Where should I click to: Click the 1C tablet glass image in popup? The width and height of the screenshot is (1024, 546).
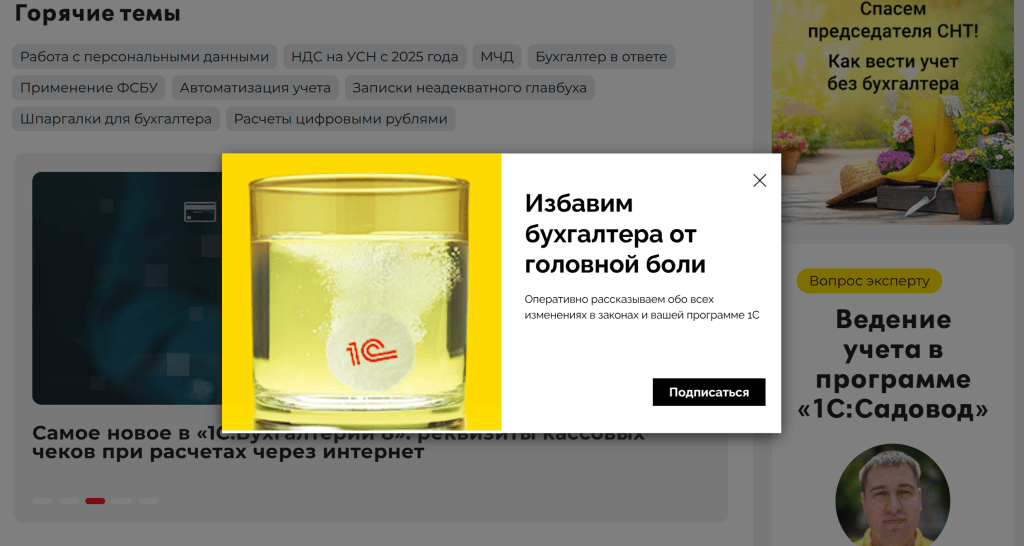click(x=362, y=292)
